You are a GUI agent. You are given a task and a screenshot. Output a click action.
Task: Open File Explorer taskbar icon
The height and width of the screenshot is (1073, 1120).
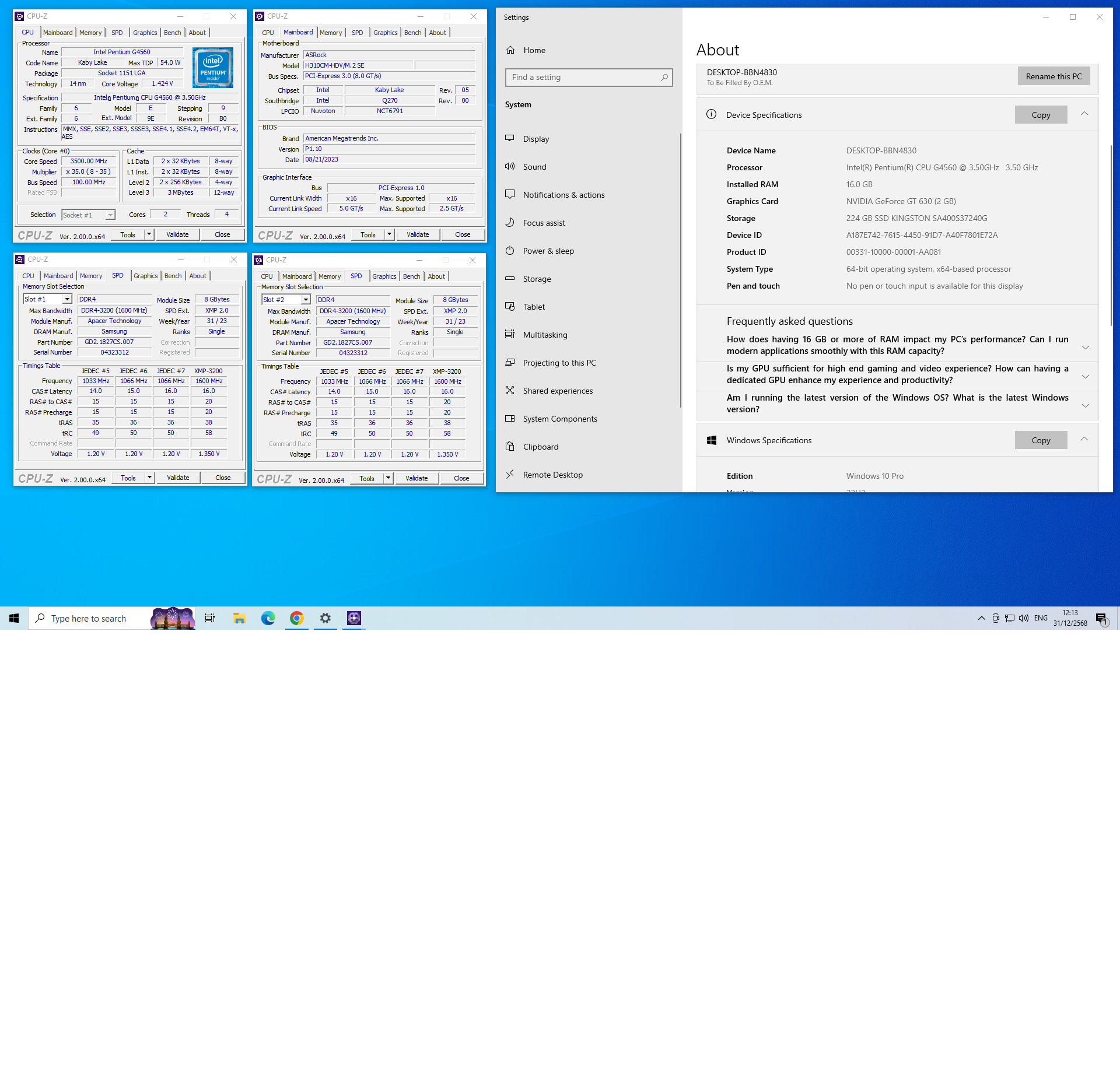239,618
